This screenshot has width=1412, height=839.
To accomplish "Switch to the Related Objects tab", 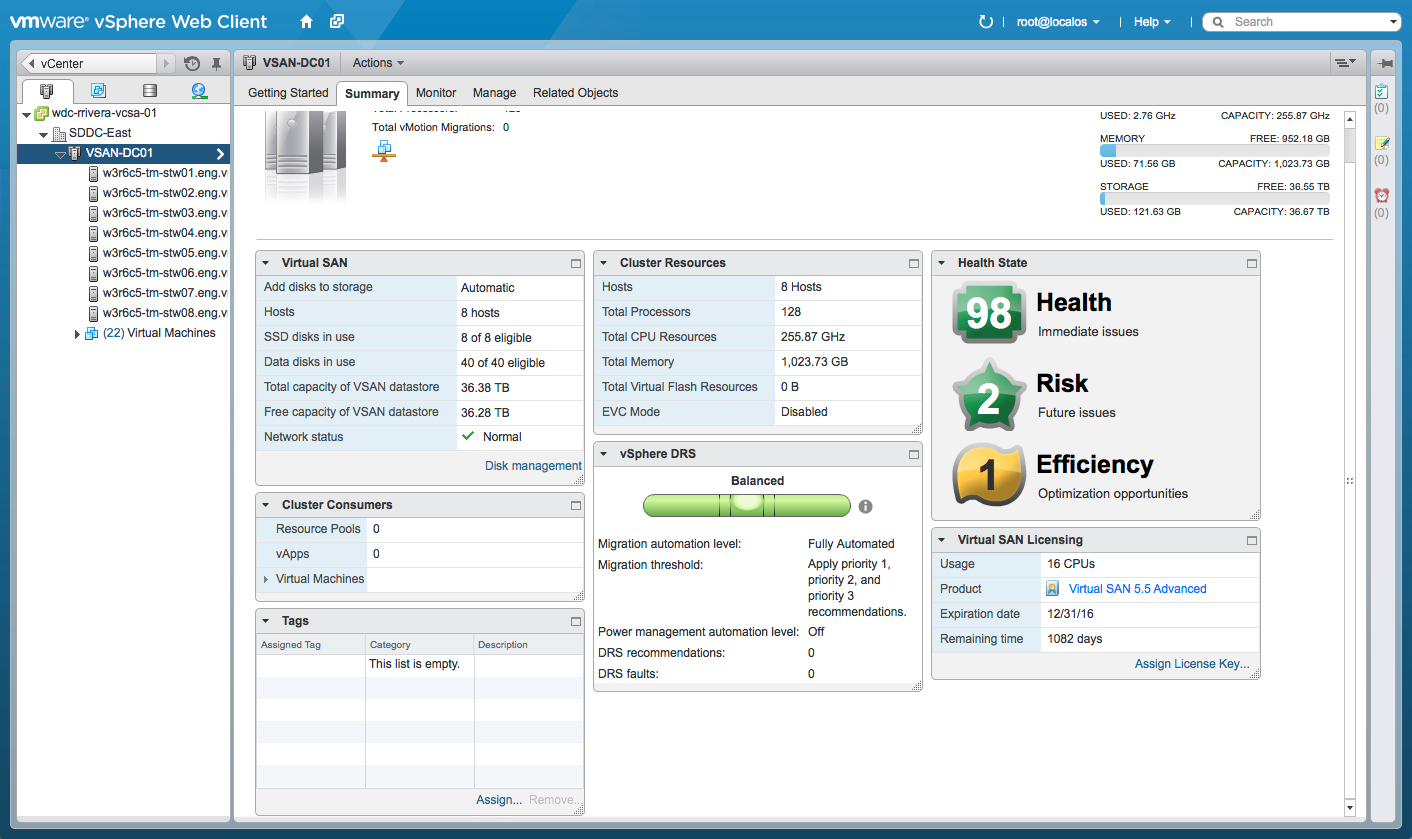I will point(575,93).
